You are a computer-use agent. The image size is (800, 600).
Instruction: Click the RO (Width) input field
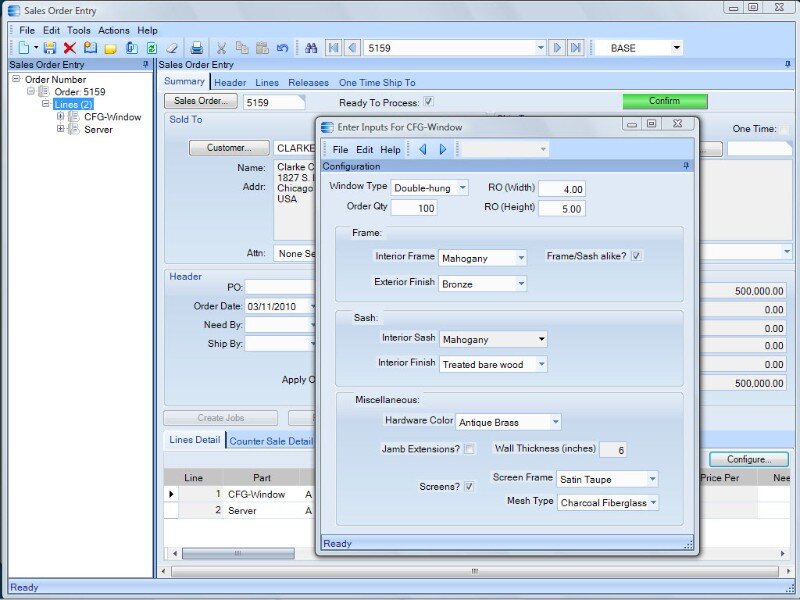pyautogui.click(x=561, y=189)
